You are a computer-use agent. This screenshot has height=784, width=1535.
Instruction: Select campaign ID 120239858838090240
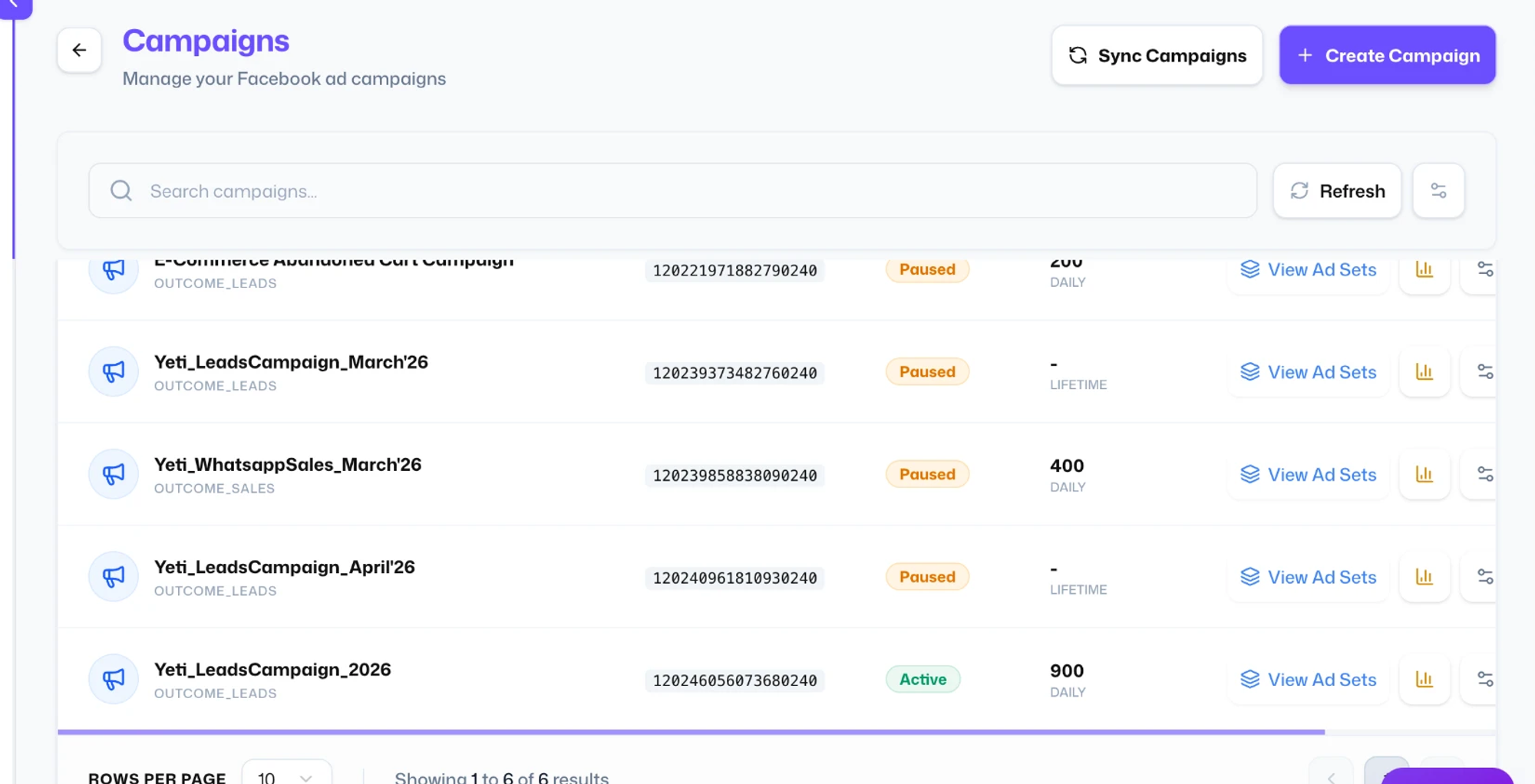coord(734,476)
